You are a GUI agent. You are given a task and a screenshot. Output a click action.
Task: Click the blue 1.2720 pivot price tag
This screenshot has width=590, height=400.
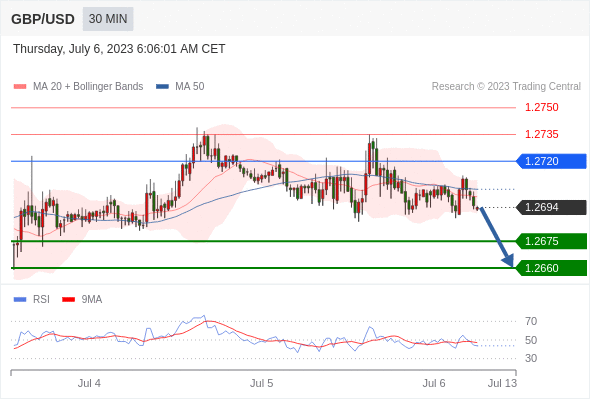[551, 161]
